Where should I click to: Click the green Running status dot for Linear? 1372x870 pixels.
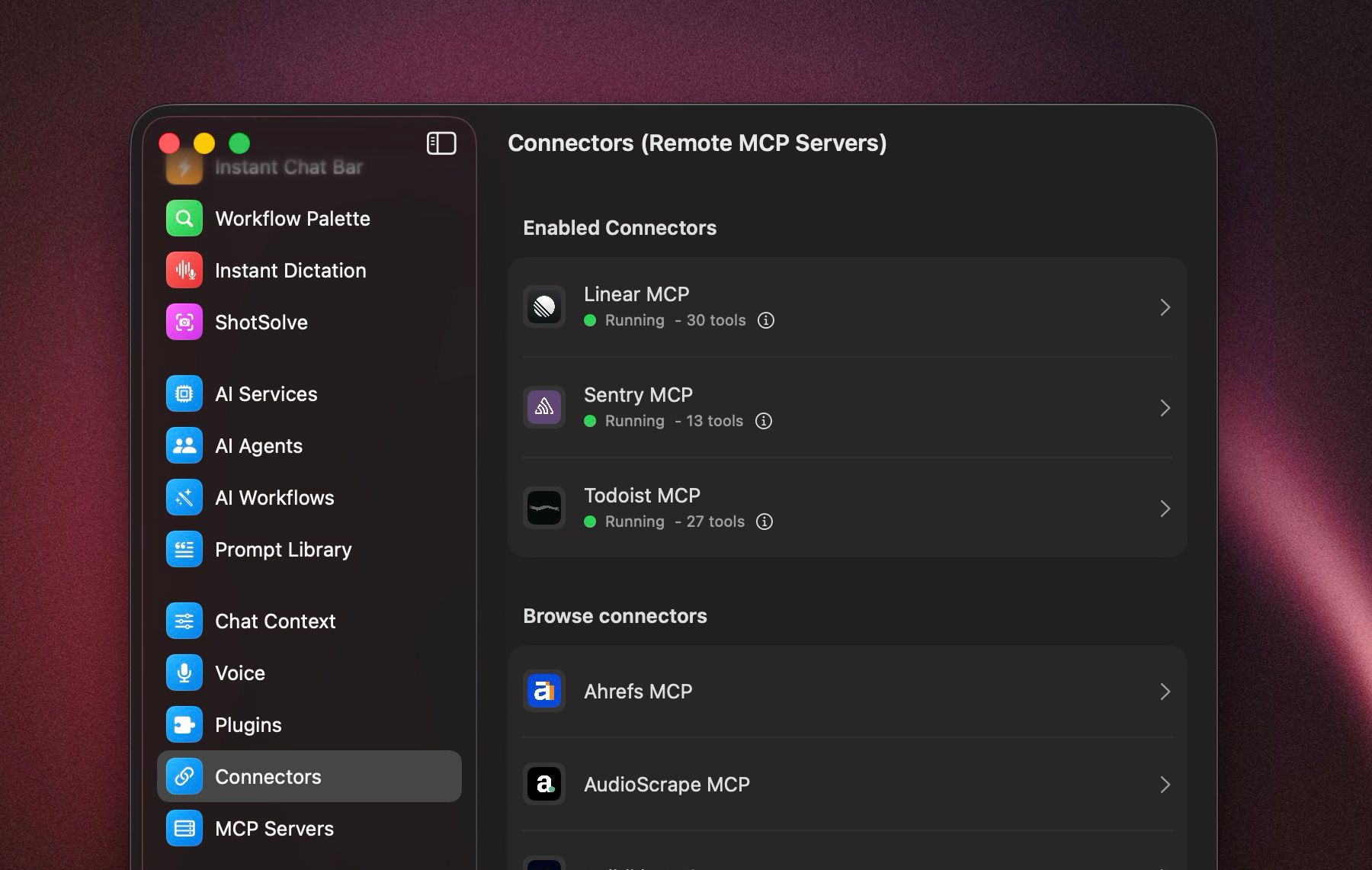tap(590, 320)
